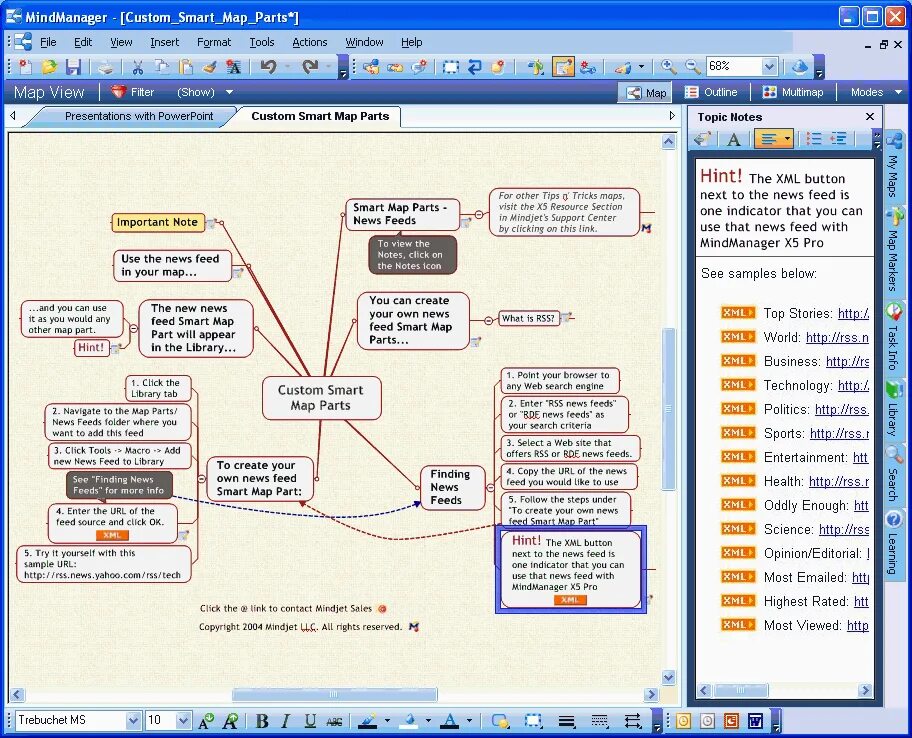Open a file with the folder icon
This screenshot has width=912, height=738.
click(49, 67)
